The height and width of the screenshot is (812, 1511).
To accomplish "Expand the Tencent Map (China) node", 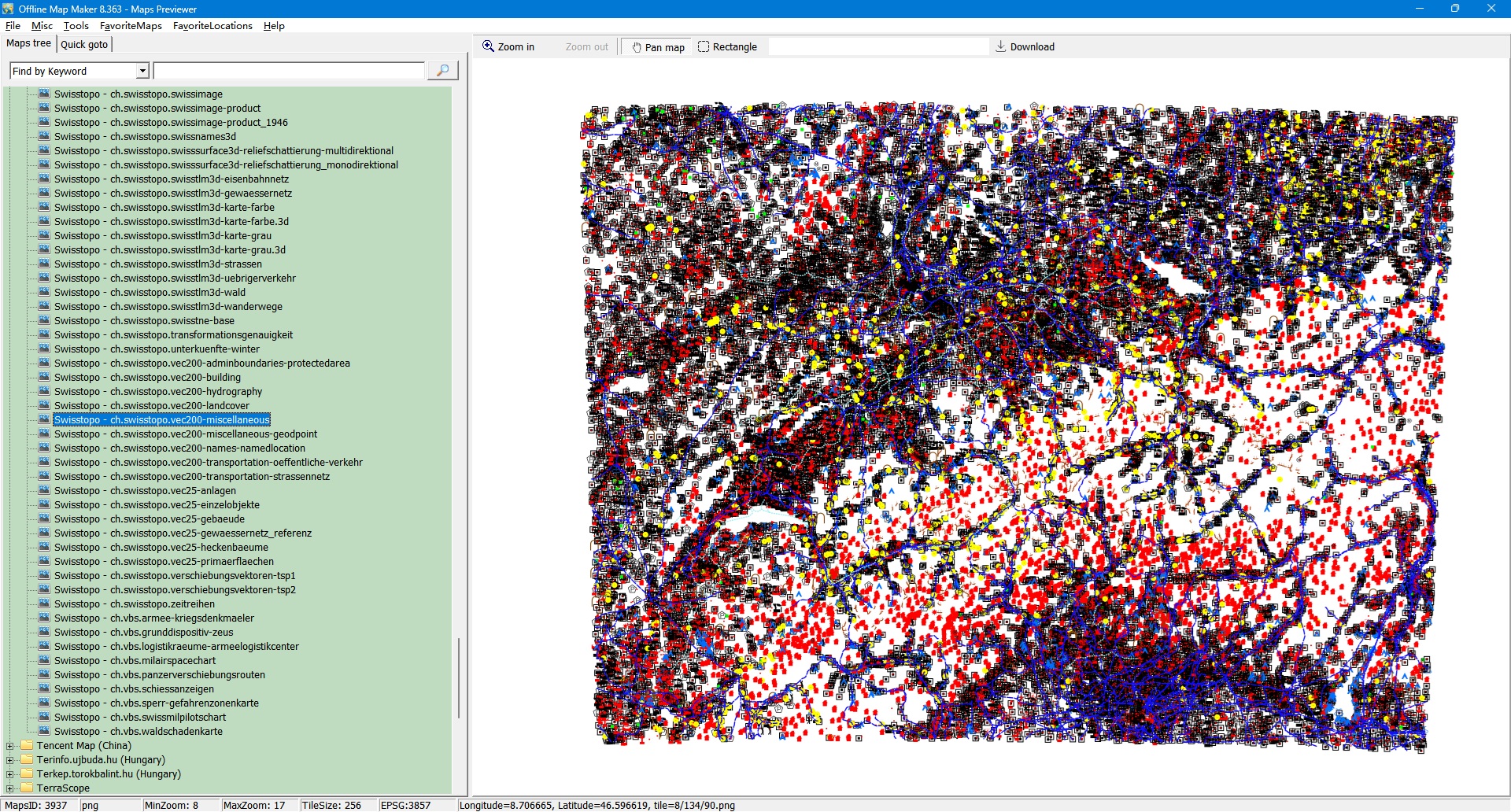I will pos(9,746).
